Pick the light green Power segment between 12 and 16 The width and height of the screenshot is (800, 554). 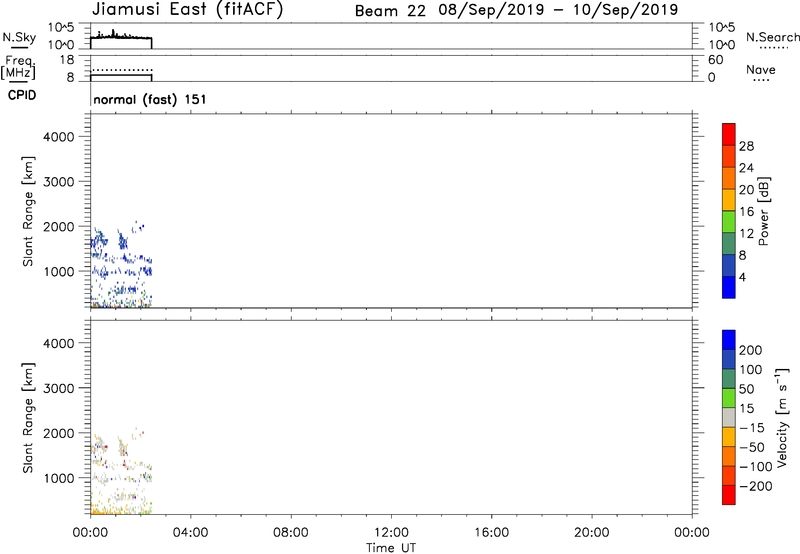(729, 221)
